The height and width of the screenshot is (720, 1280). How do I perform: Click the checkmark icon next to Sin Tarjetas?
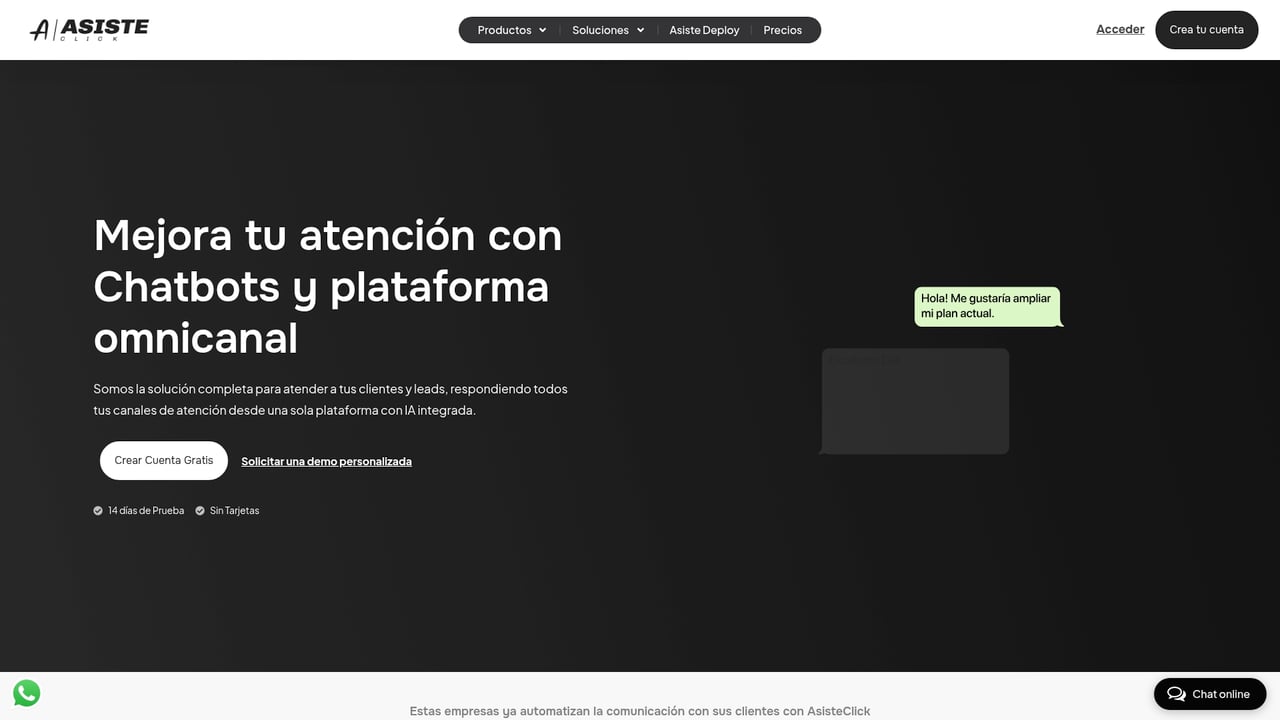pyautogui.click(x=199, y=510)
